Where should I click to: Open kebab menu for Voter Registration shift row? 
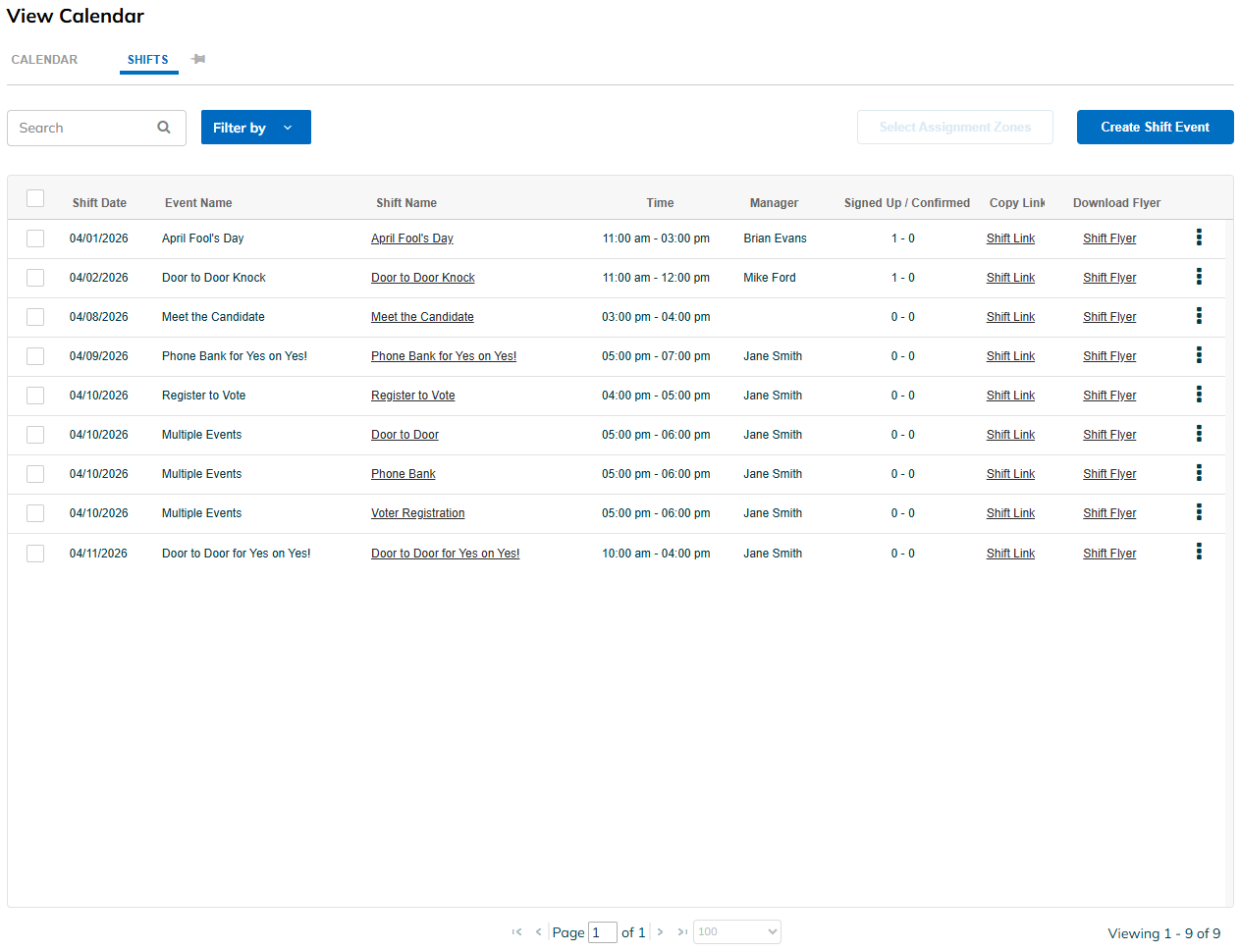(1199, 512)
